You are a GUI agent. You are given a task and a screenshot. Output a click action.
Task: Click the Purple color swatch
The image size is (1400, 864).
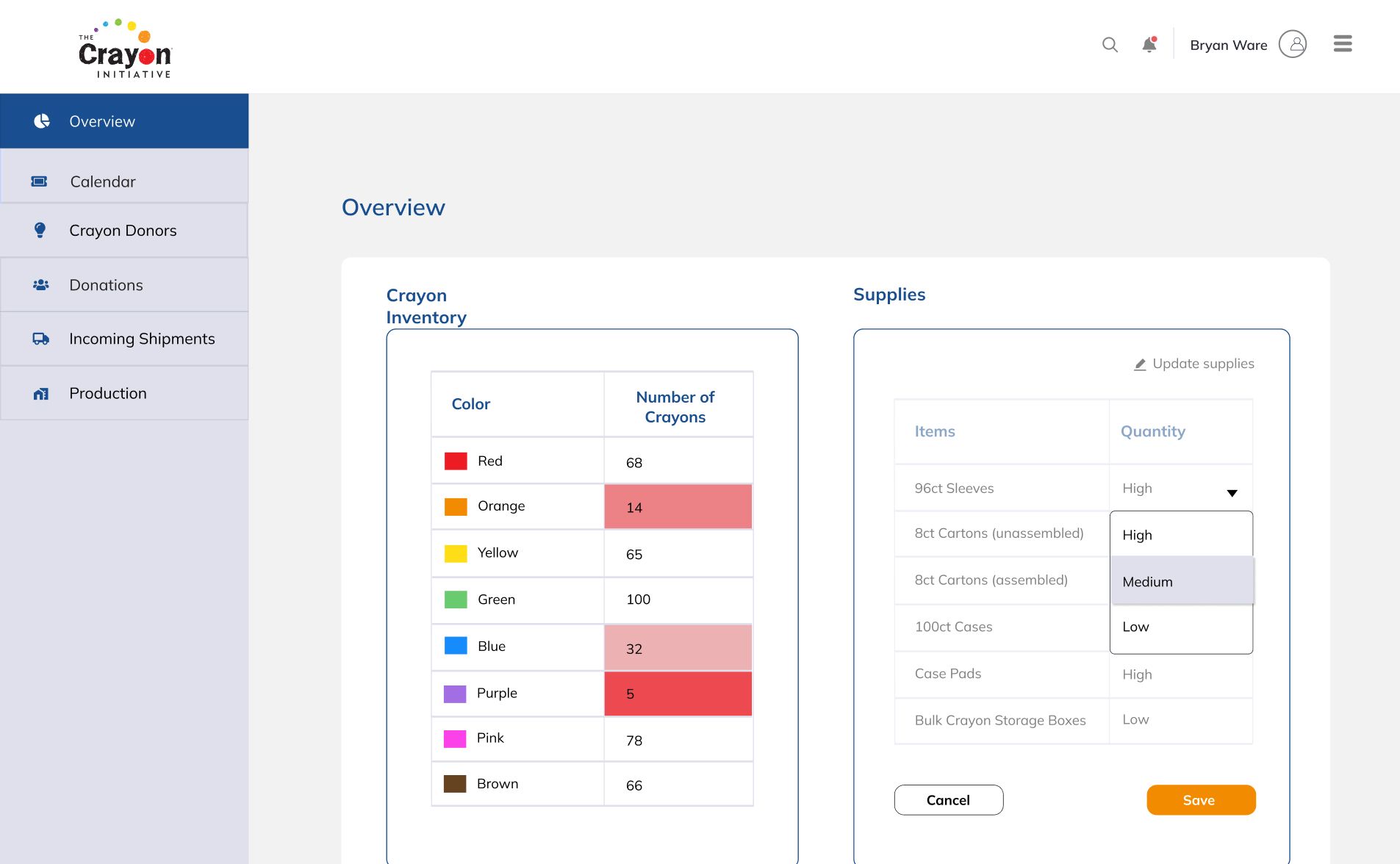tap(455, 694)
